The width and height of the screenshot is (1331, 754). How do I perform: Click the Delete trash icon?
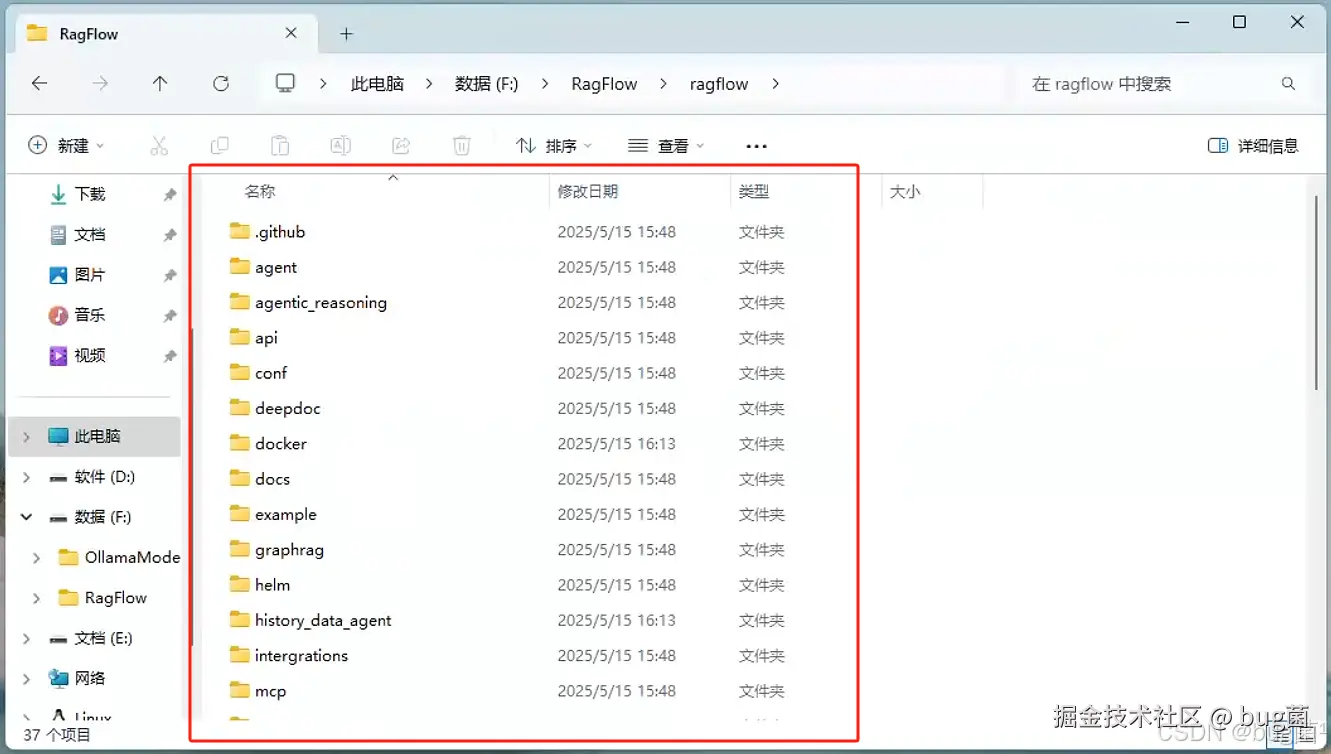coord(461,146)
